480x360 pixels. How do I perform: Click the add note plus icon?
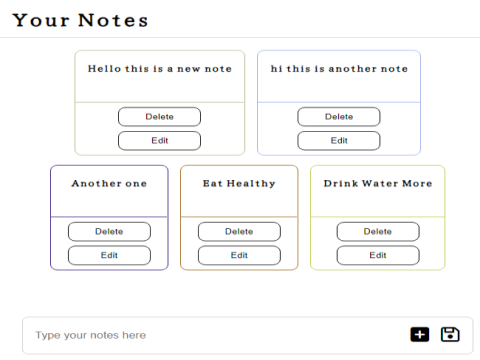(420, 334)
